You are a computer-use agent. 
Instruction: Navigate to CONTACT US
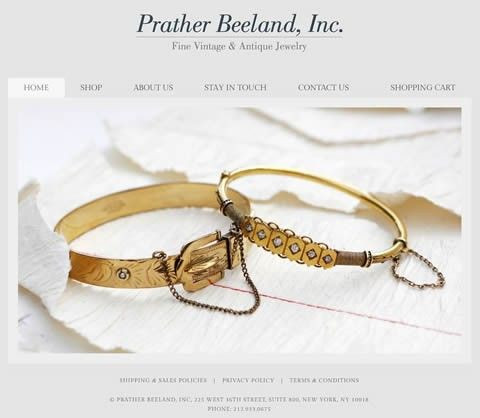tap(323, 88)
